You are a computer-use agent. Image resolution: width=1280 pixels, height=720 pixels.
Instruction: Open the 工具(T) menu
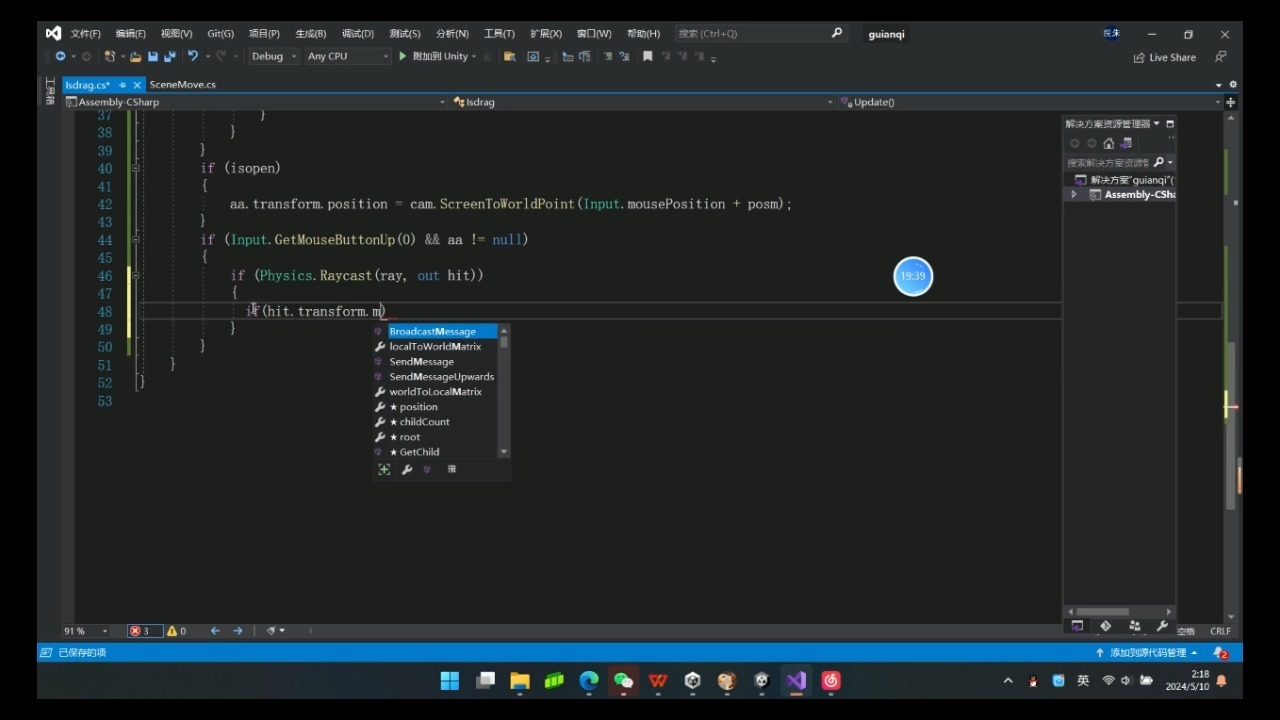499,34
